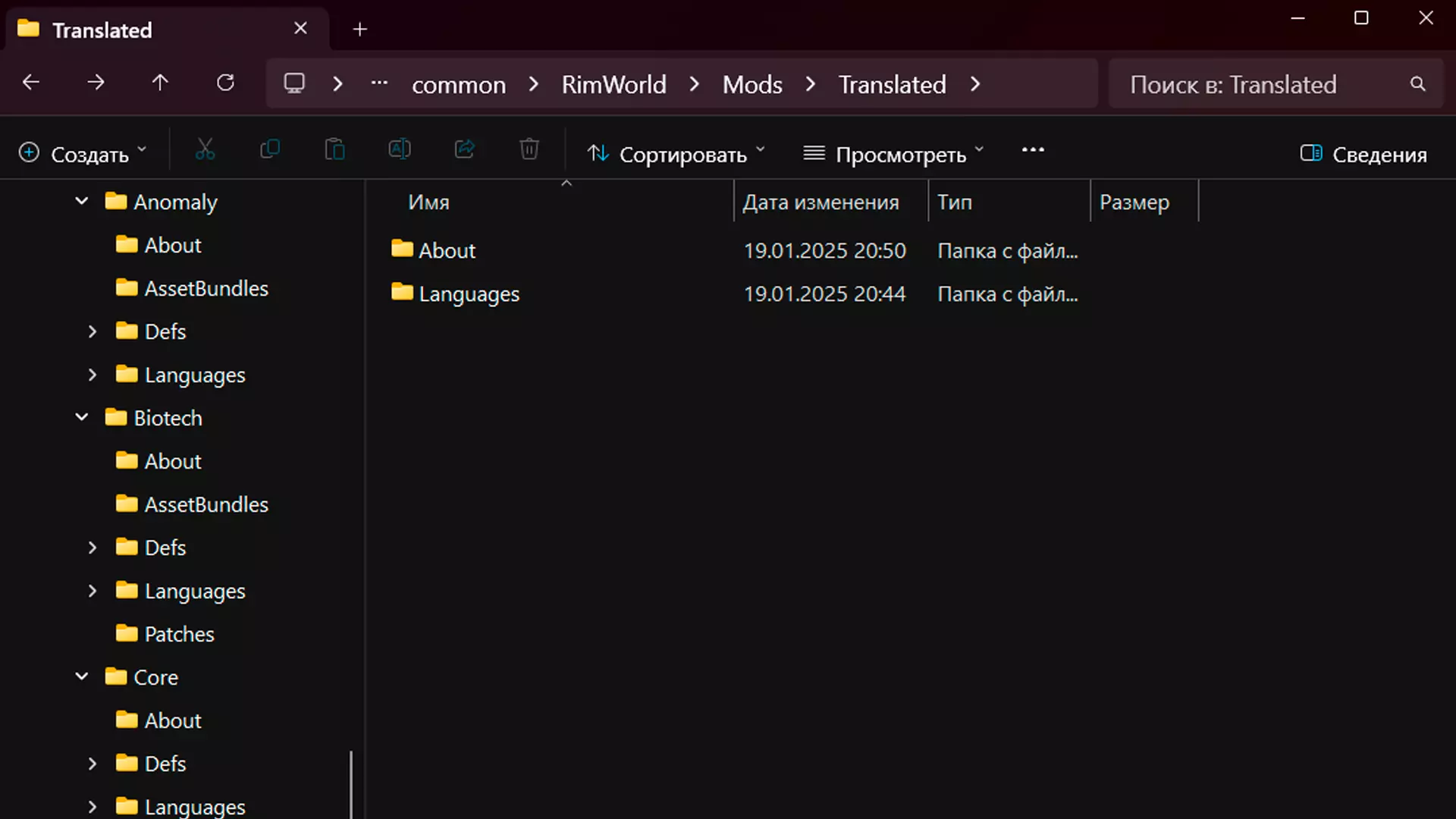This screenshot has width=1456, height=819.
Task: Open the Просмотреть view dropdown
Action: click(893, 154)
